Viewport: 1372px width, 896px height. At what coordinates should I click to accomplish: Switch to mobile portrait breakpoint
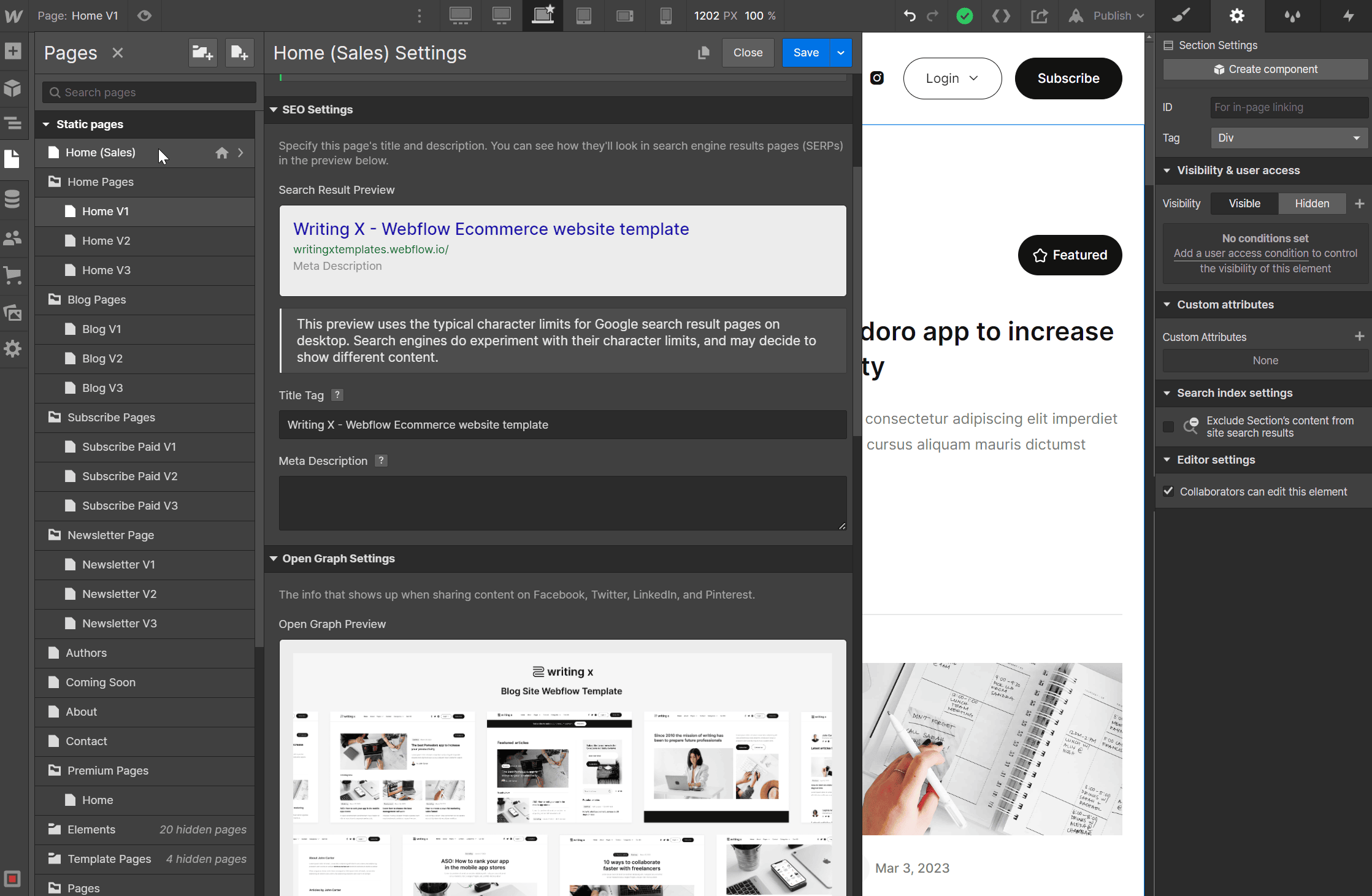click(x=665, y=16)
